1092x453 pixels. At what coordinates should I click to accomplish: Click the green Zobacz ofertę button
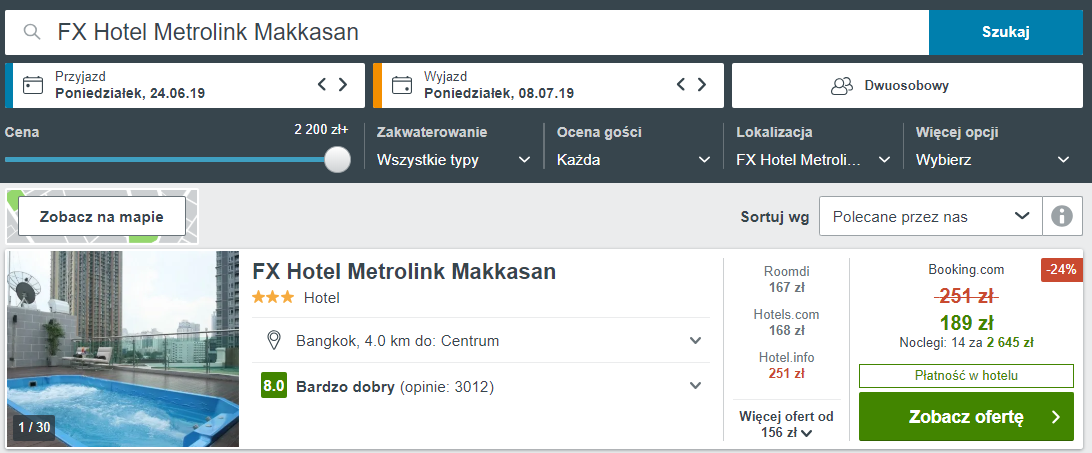(966, 417)
